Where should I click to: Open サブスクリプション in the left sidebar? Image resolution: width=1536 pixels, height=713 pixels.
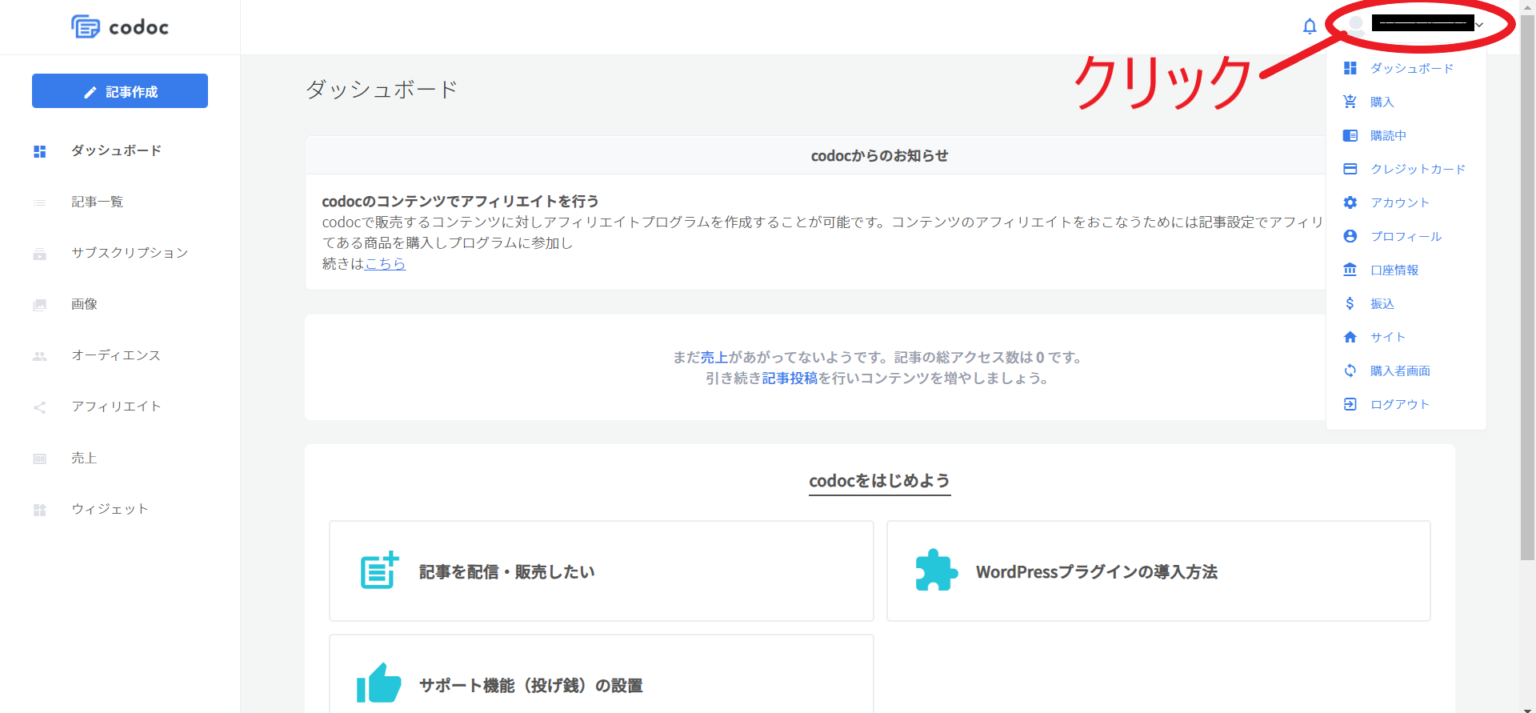click(129, 253)
